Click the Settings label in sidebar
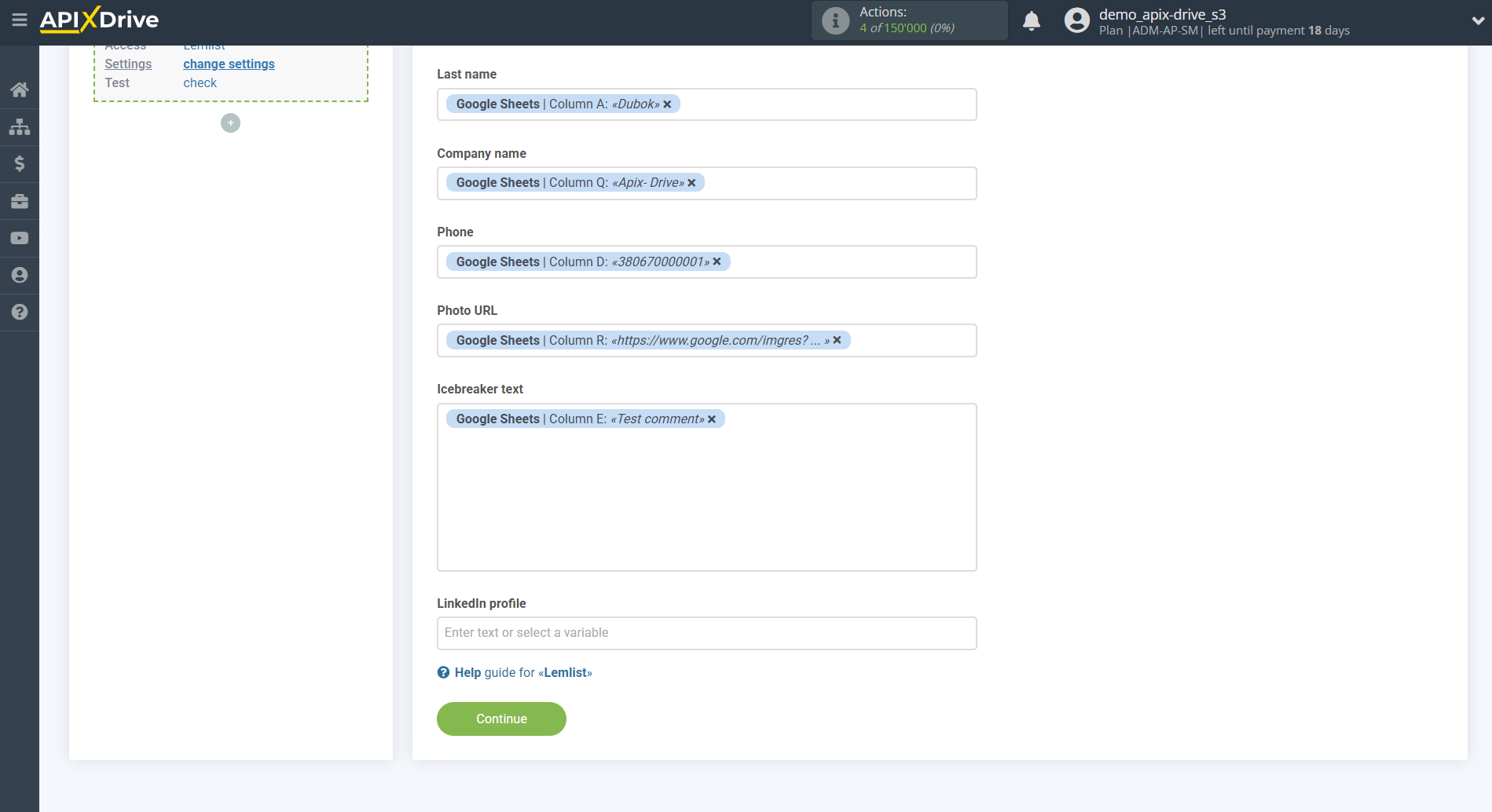 [x=128, y=64]
